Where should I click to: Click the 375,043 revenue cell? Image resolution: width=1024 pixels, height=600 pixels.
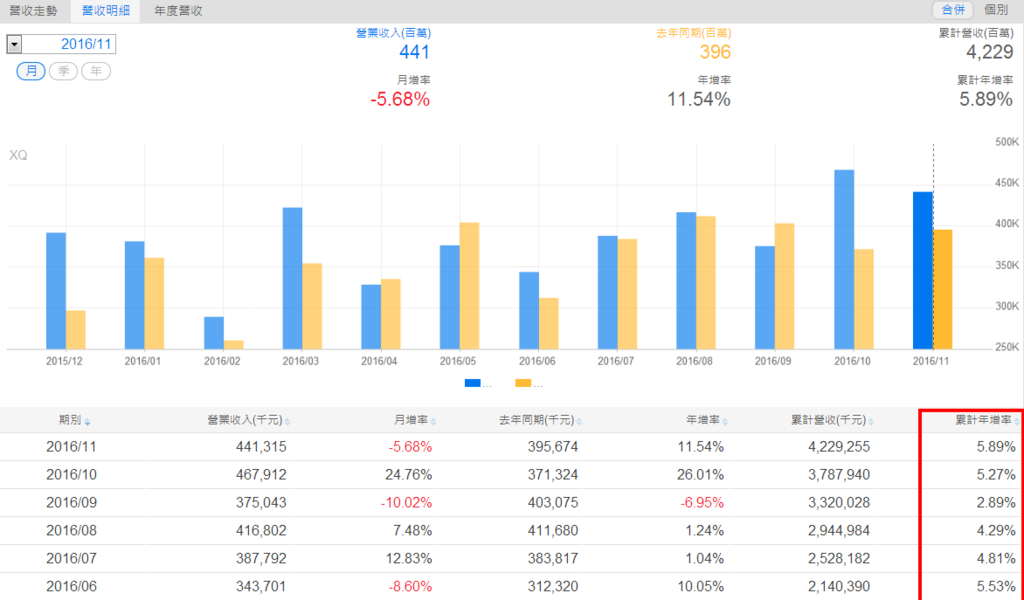tap(261, 503)
